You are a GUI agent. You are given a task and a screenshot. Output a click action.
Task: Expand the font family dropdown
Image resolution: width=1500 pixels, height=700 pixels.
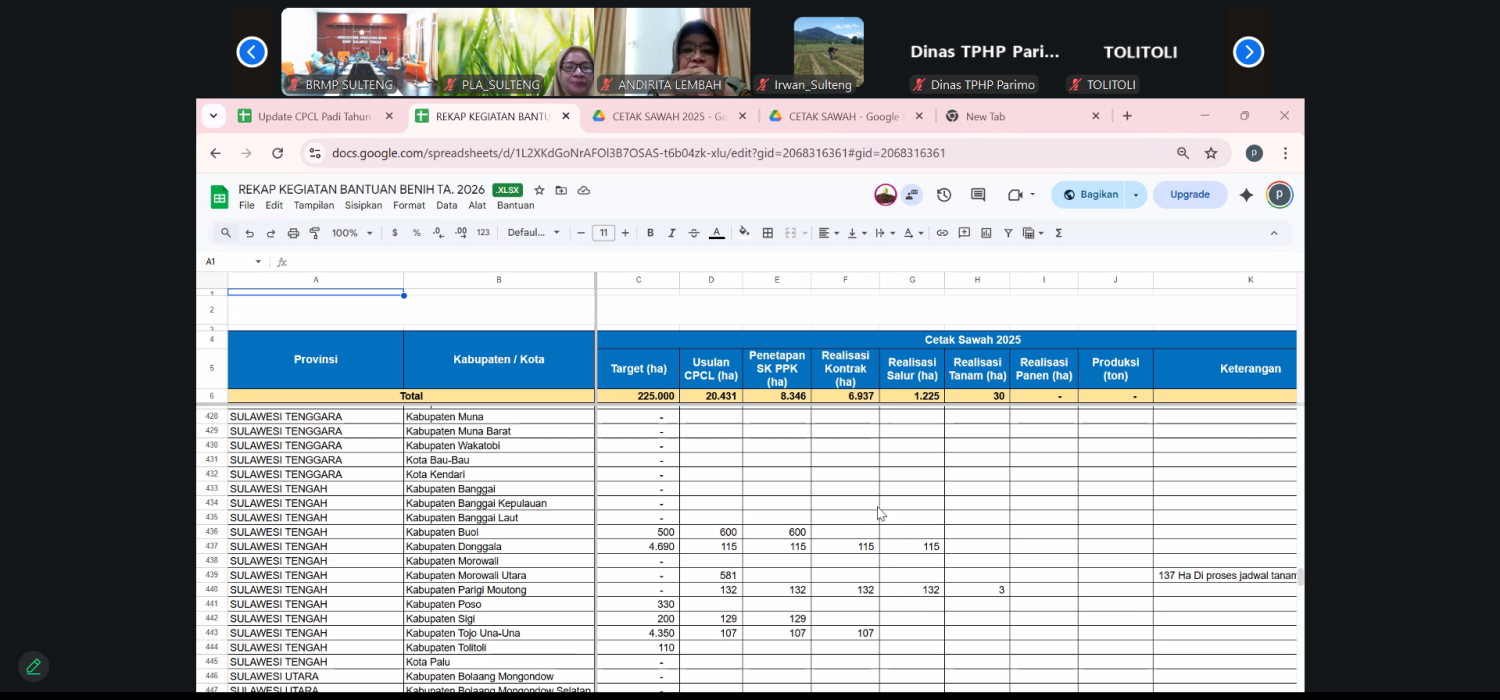[534, 233]
